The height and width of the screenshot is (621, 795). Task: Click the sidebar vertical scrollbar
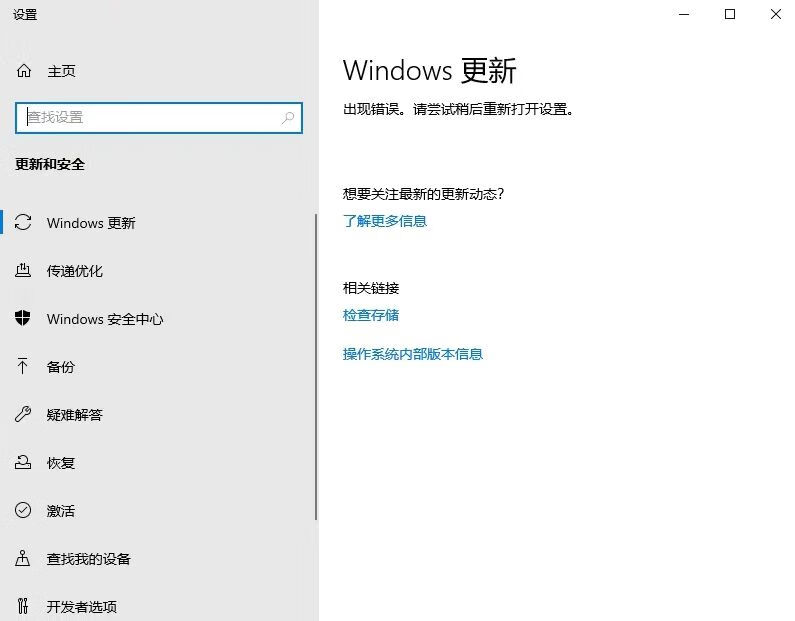[316, 367]
